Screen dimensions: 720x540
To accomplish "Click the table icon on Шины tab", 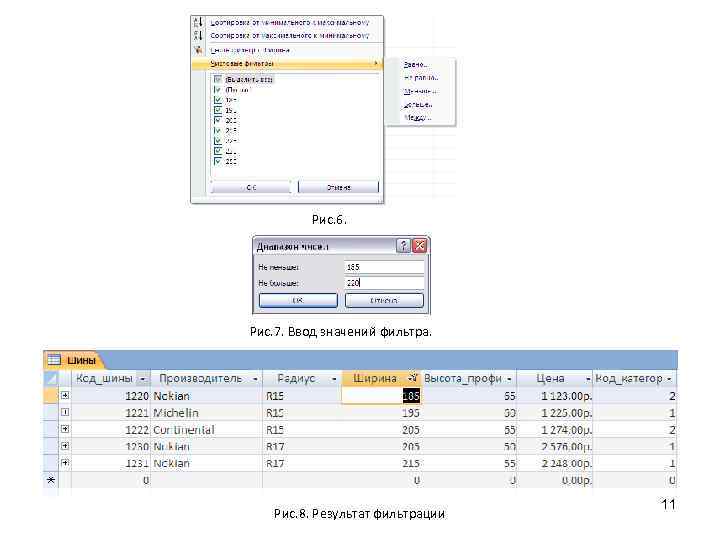I will [x=54, y=360].
